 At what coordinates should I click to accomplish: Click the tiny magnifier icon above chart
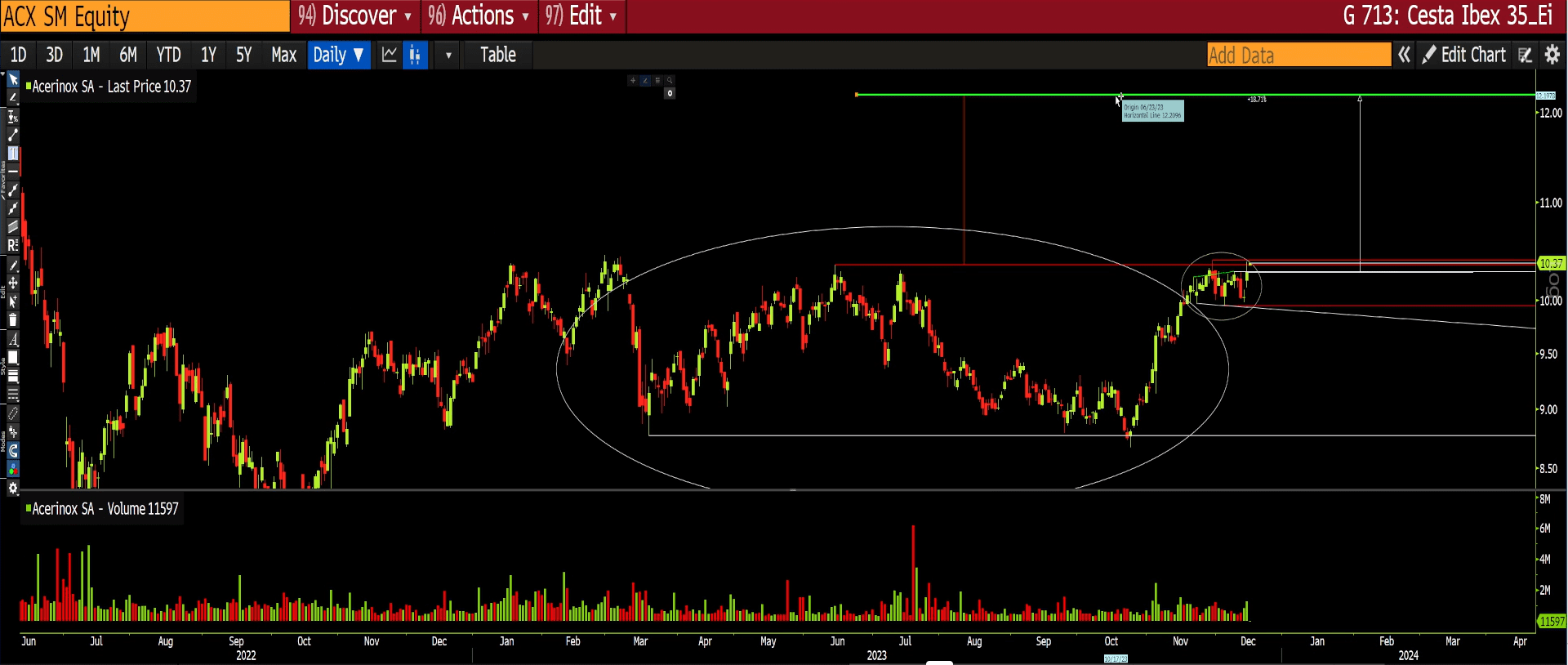[x=670, y=80]
